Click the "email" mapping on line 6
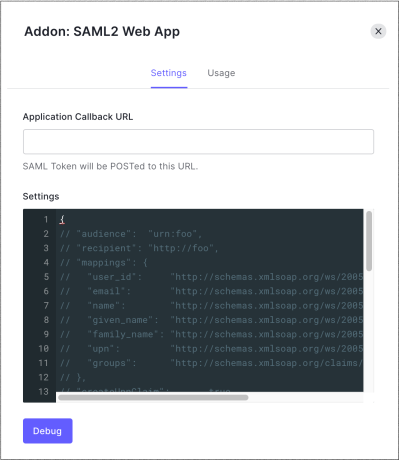Screen dimensions: 400x460 (x=212, y=291)
